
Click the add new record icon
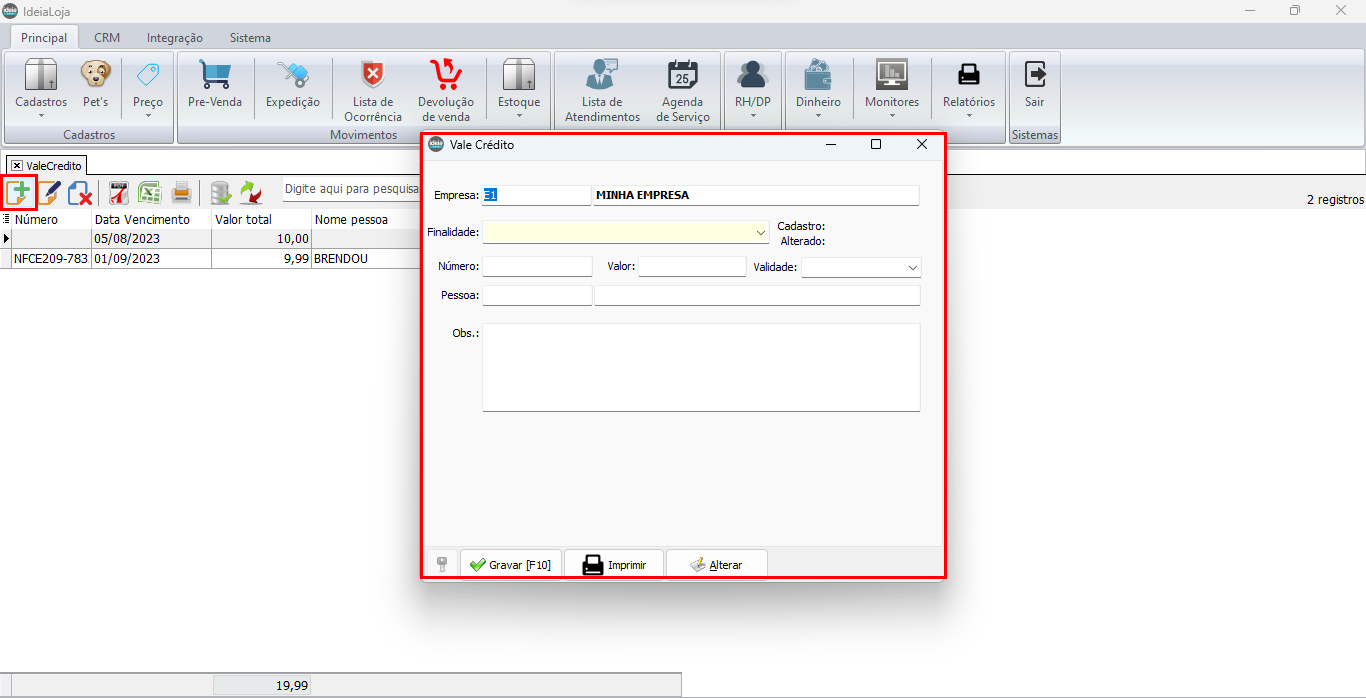19,192
